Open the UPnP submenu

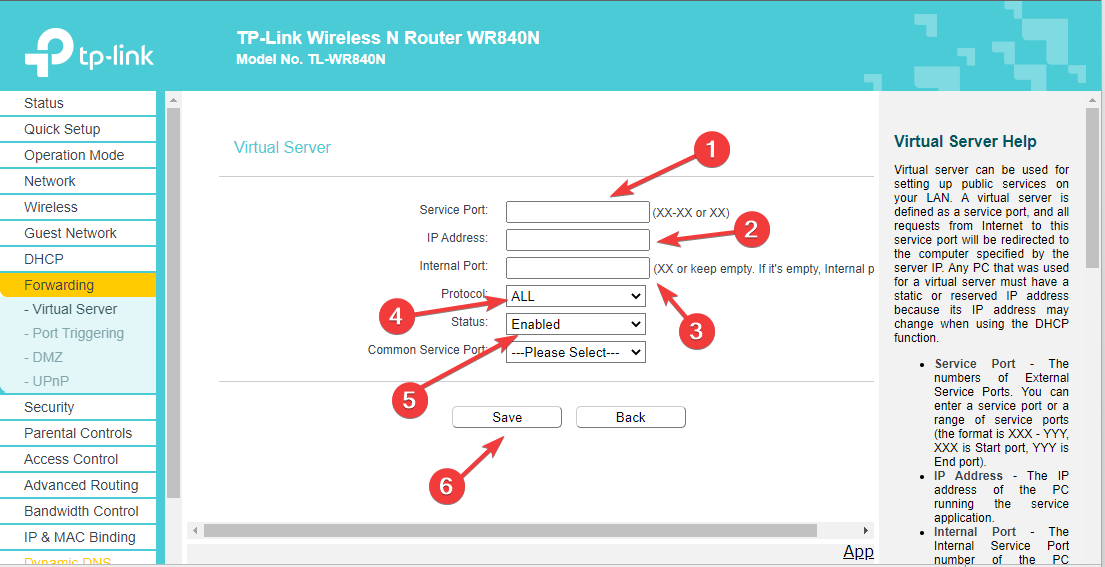pos(46,381)
